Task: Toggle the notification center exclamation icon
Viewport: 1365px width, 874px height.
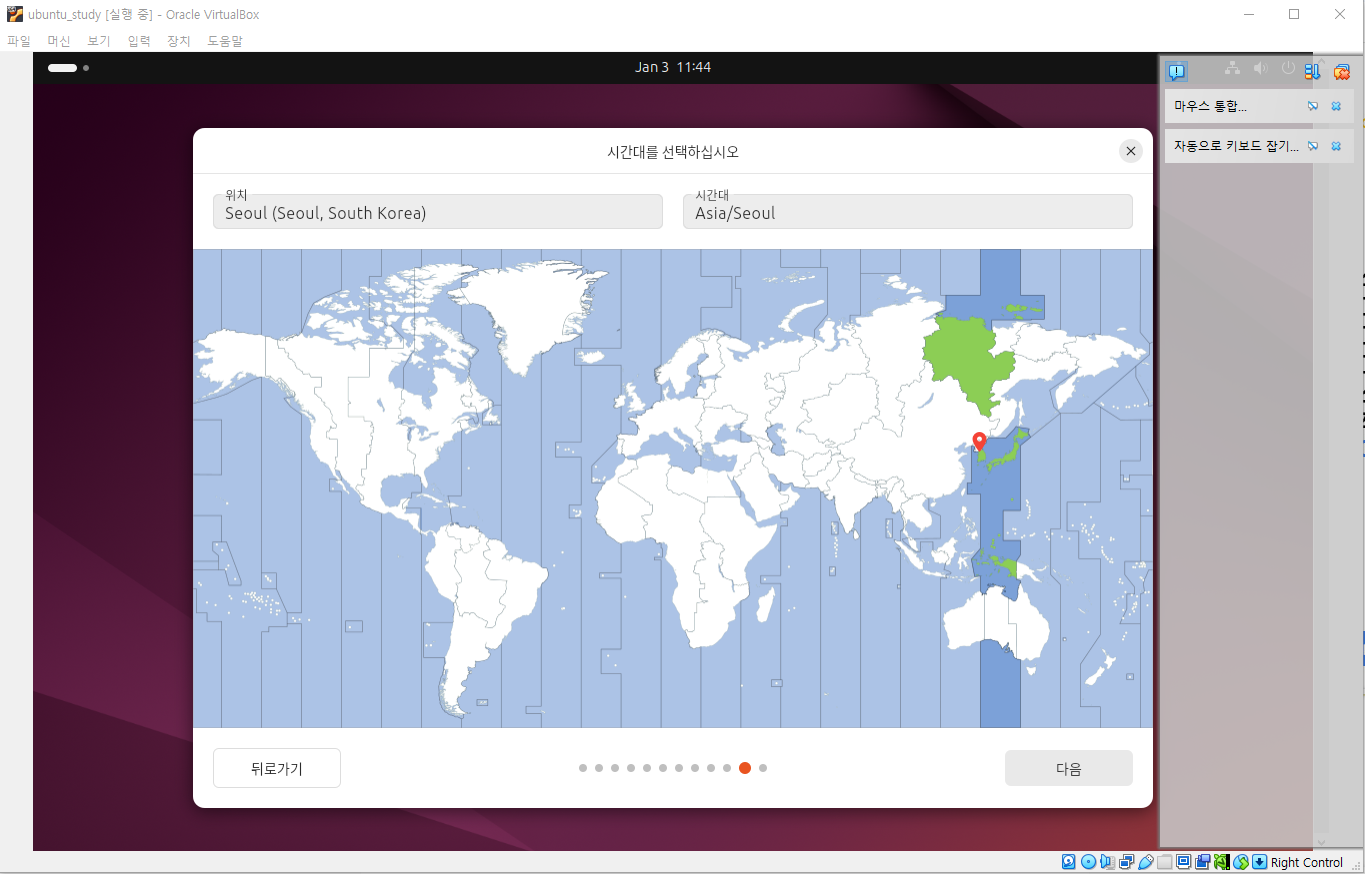Action: (1176, 71)
